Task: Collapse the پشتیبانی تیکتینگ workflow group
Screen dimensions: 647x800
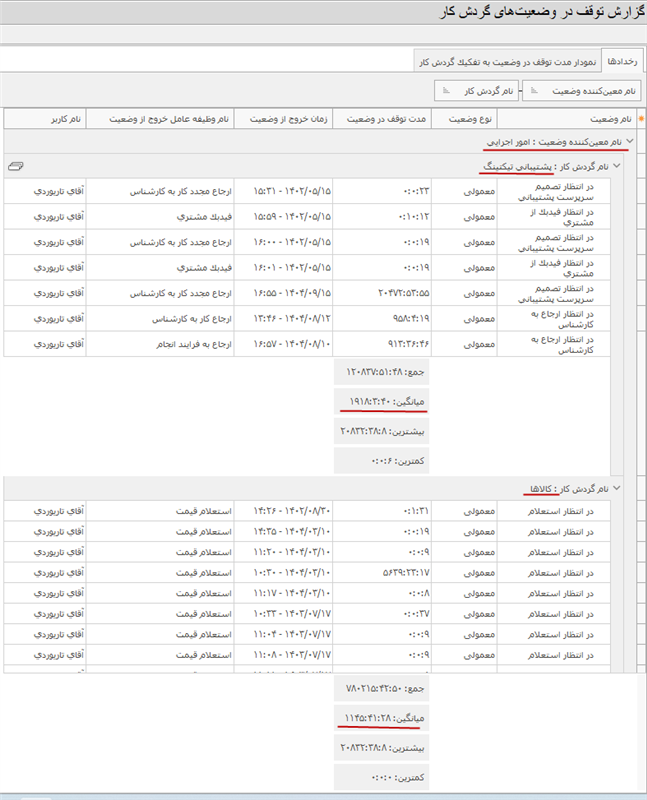Action: [616, 166]
